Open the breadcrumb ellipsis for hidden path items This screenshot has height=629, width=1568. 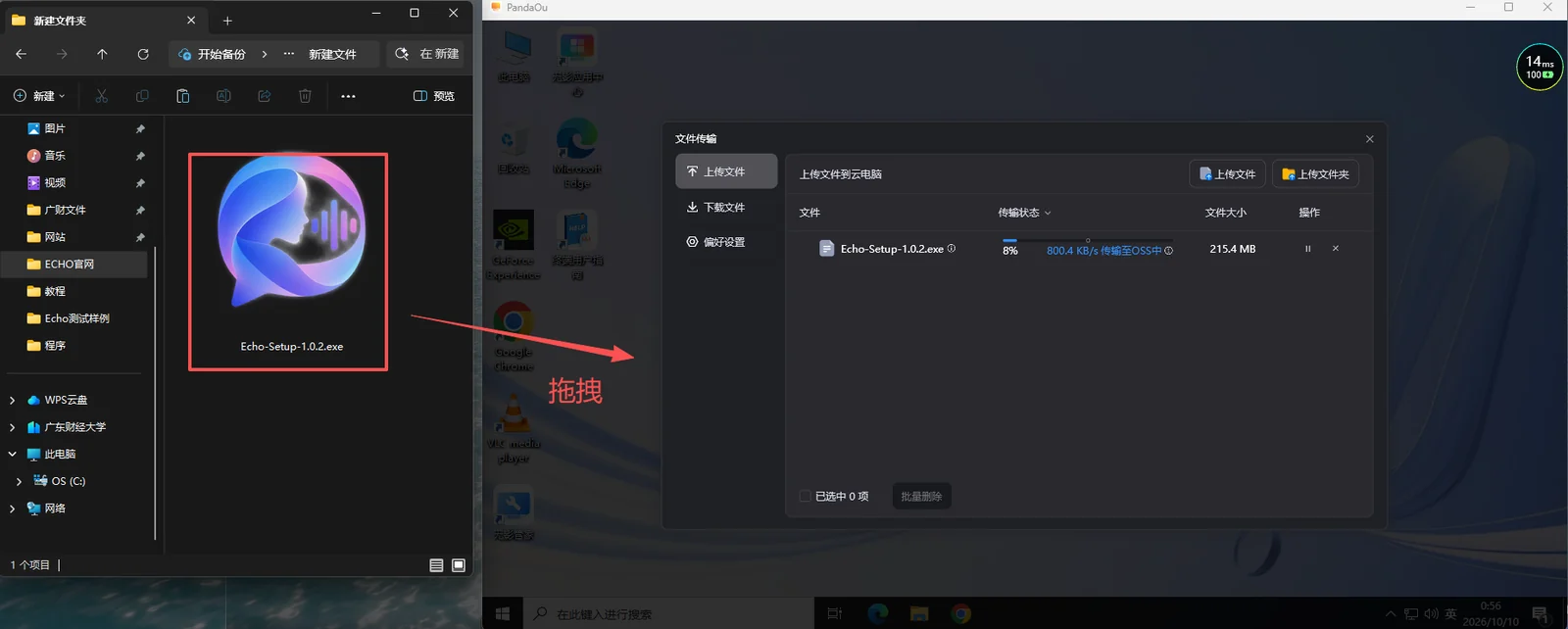288,54
